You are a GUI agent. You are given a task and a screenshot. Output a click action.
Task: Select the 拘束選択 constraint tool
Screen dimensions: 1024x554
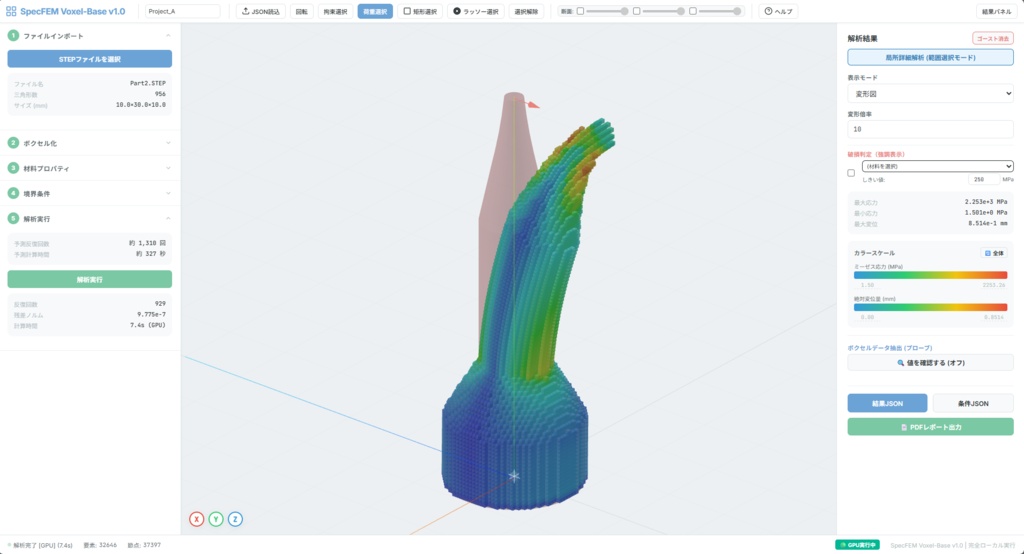tap(336, 11)
